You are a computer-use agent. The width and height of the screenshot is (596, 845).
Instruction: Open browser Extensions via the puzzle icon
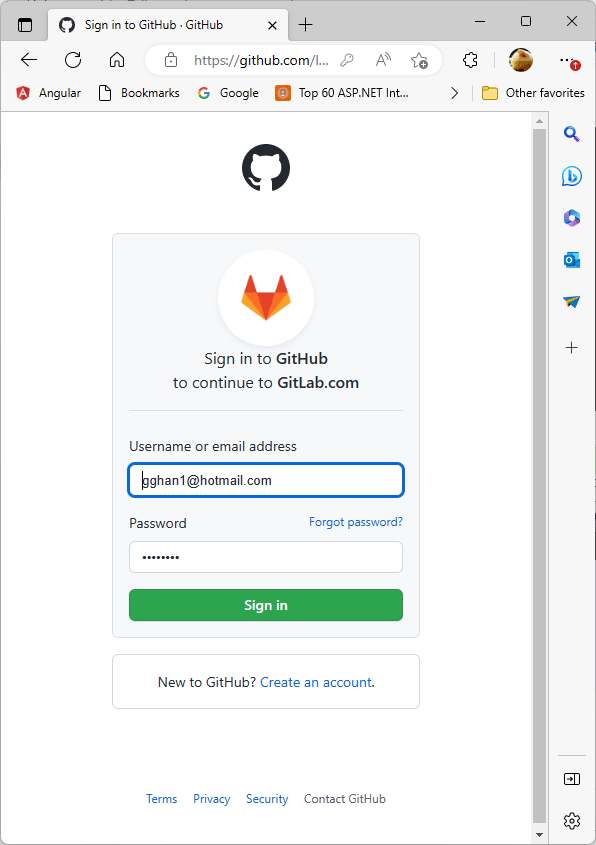point(470,60)
